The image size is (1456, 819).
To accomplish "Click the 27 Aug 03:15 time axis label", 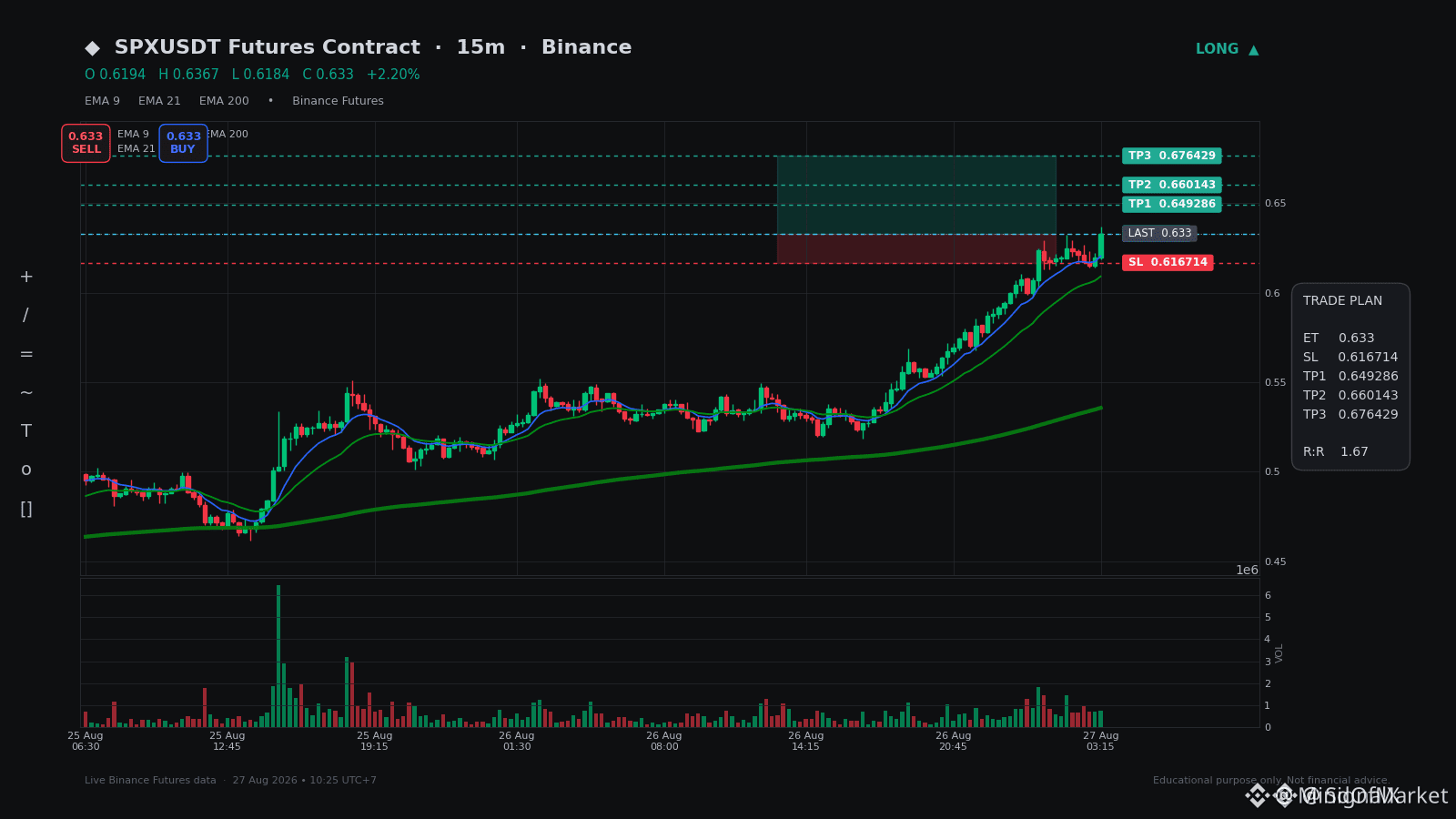I will click(1100, 741).
